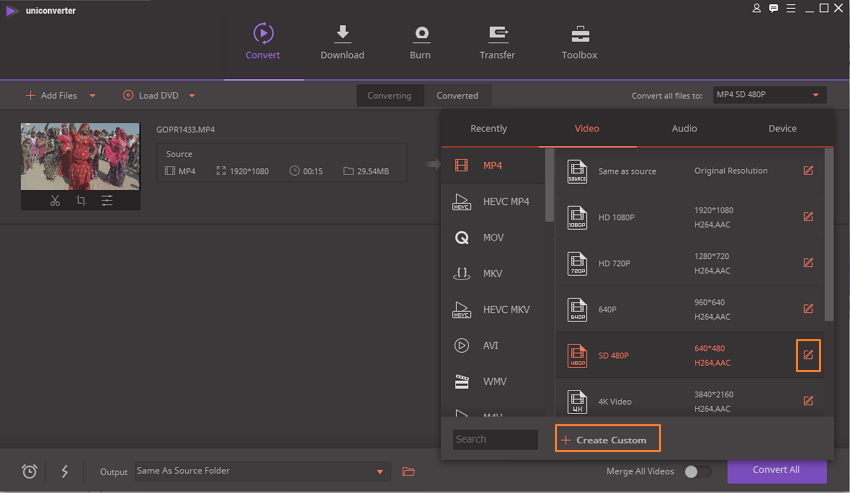This screenshot has width=850, height=493.
Task: Switch to Audio tab
Action: click(684, 129)
